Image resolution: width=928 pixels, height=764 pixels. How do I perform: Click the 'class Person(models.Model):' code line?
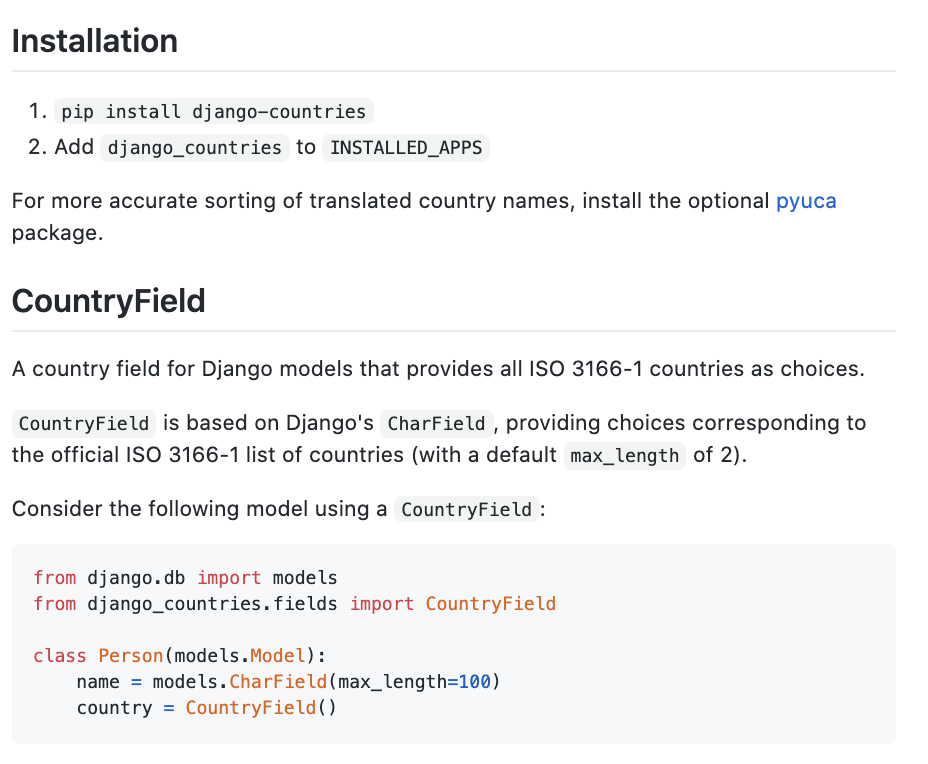tap(180, 656)
